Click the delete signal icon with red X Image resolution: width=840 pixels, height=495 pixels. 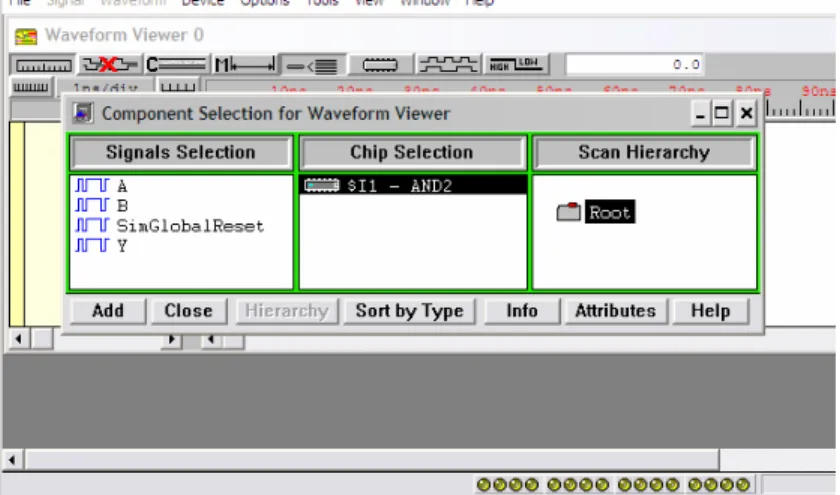(x=110, y=65)
